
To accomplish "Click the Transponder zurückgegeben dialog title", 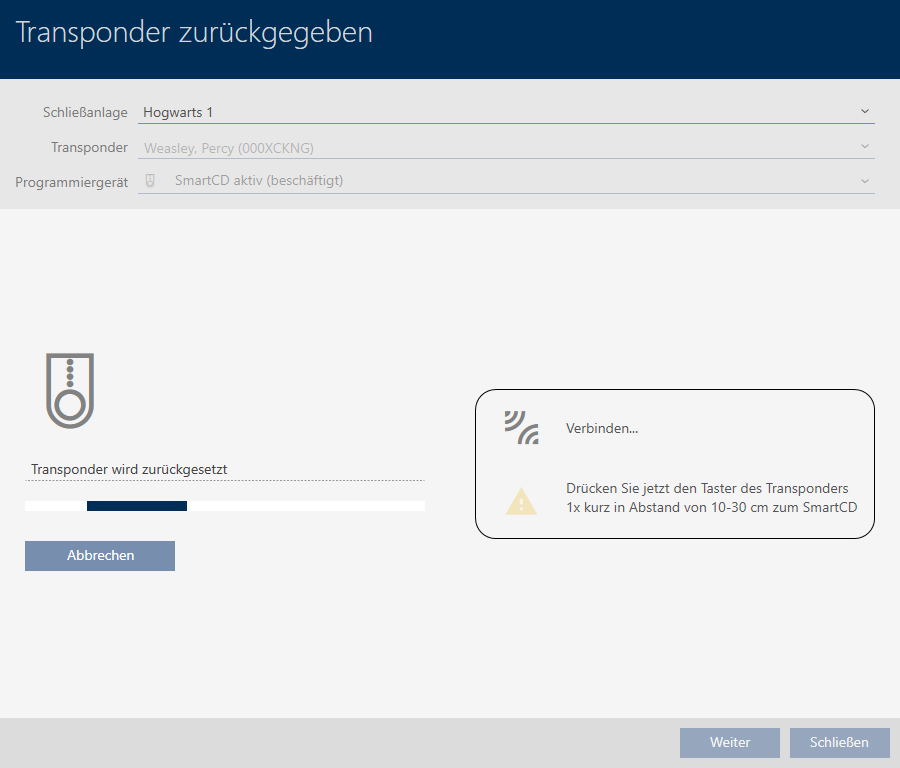I will 195,32.
